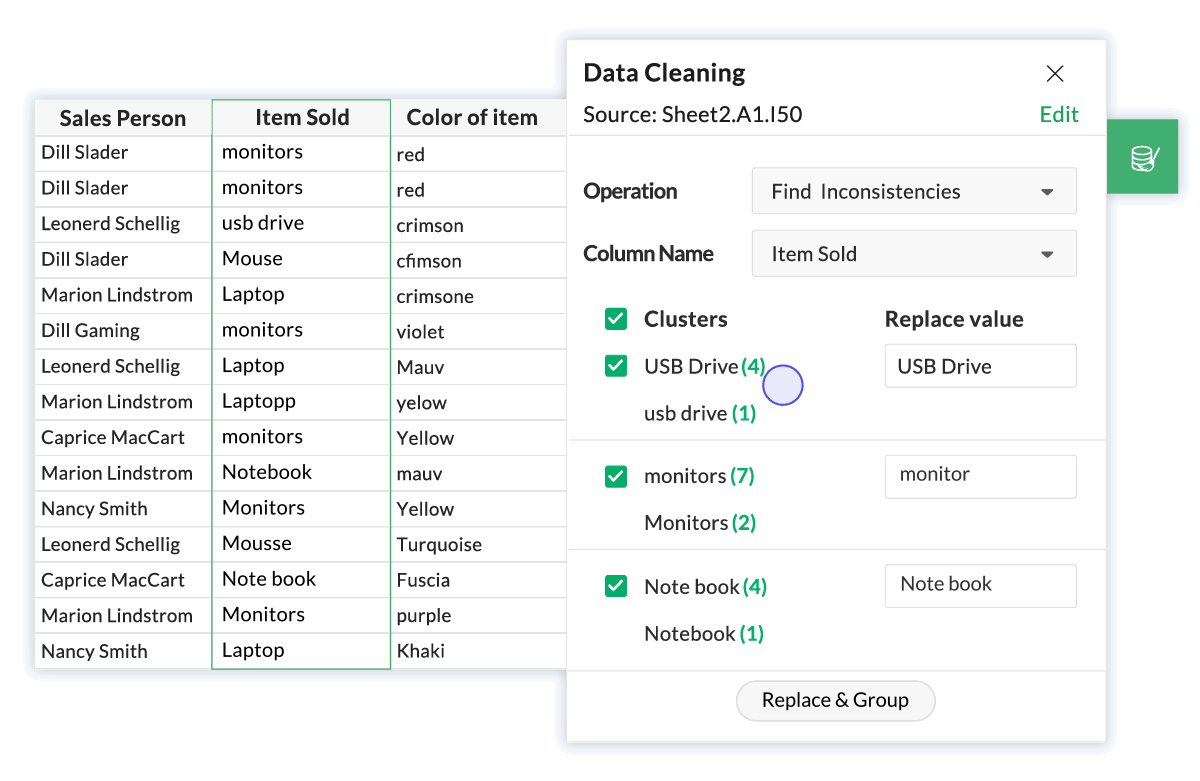Open the Operation dropdown

tap(912, 191)
